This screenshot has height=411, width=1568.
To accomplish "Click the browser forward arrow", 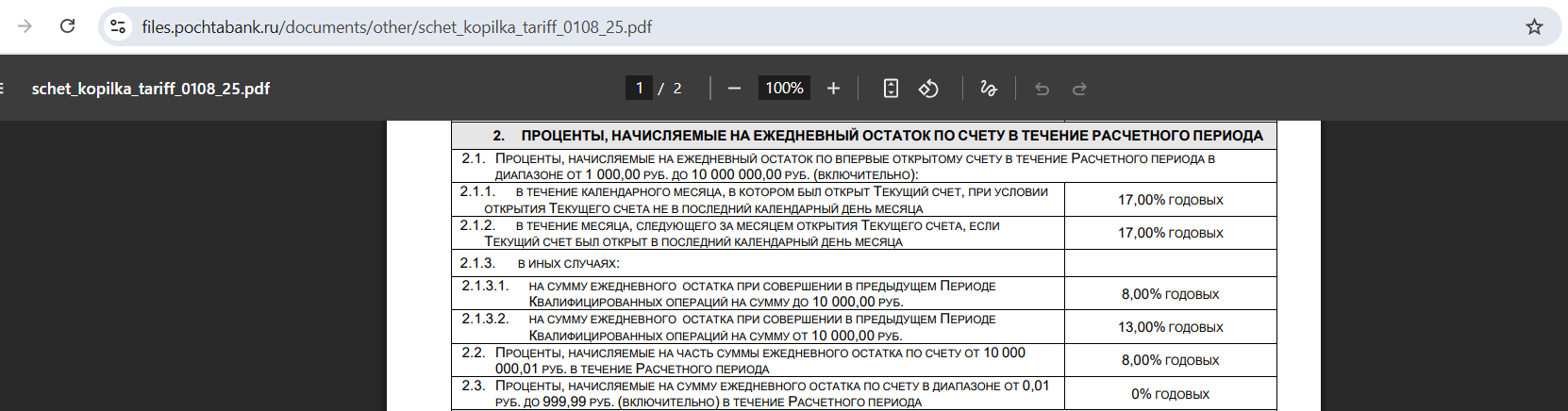I will pos(25,26).
